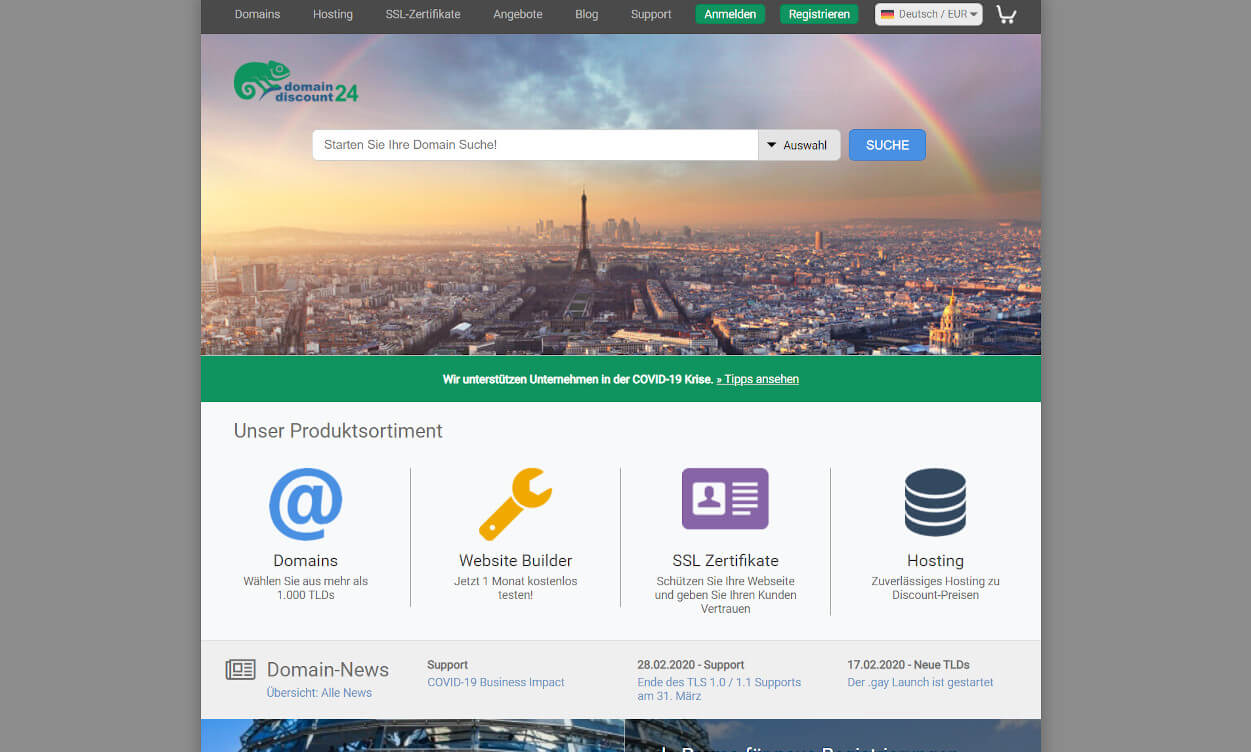This screenshot has height=752, width=1251.
Task: Go to the Blog menu item
Action: 587,14
